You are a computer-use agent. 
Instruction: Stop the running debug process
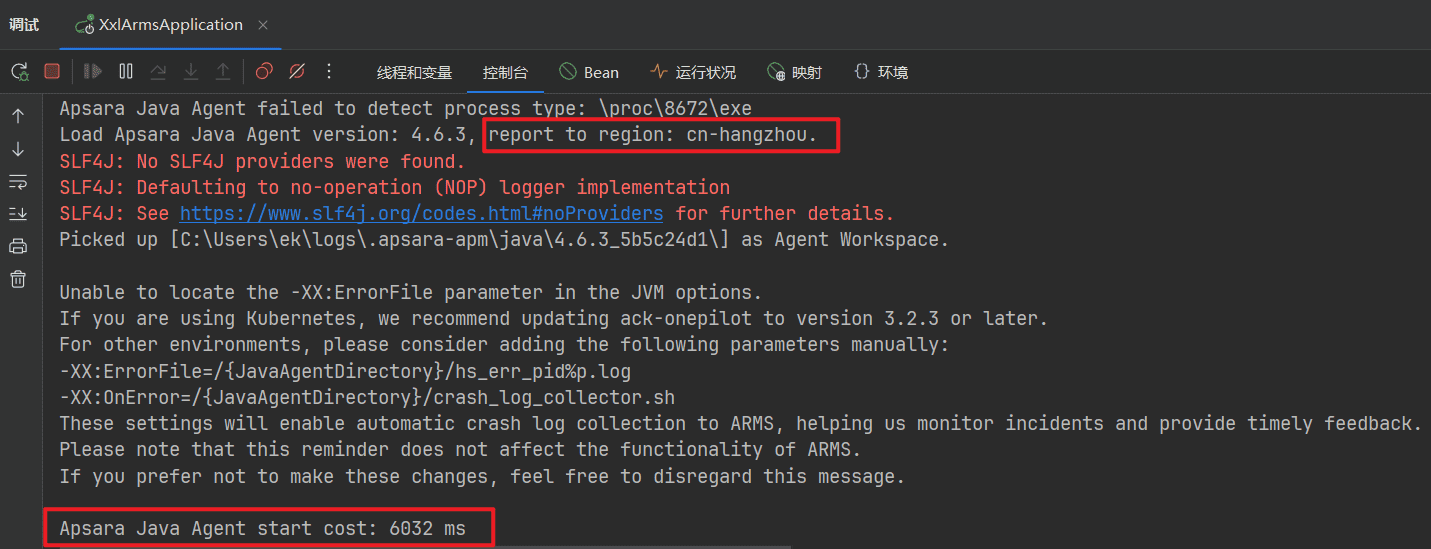[52, 72]
